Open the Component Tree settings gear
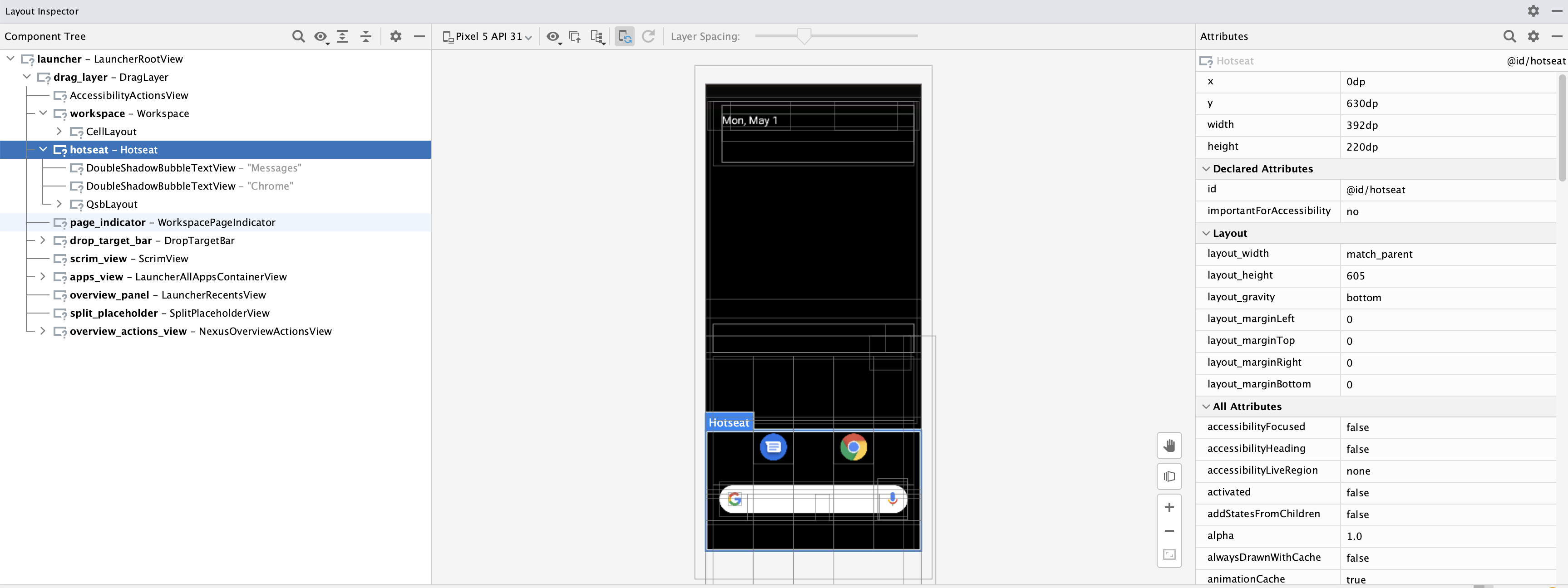 pyautogui.click(x=396, y=36)
